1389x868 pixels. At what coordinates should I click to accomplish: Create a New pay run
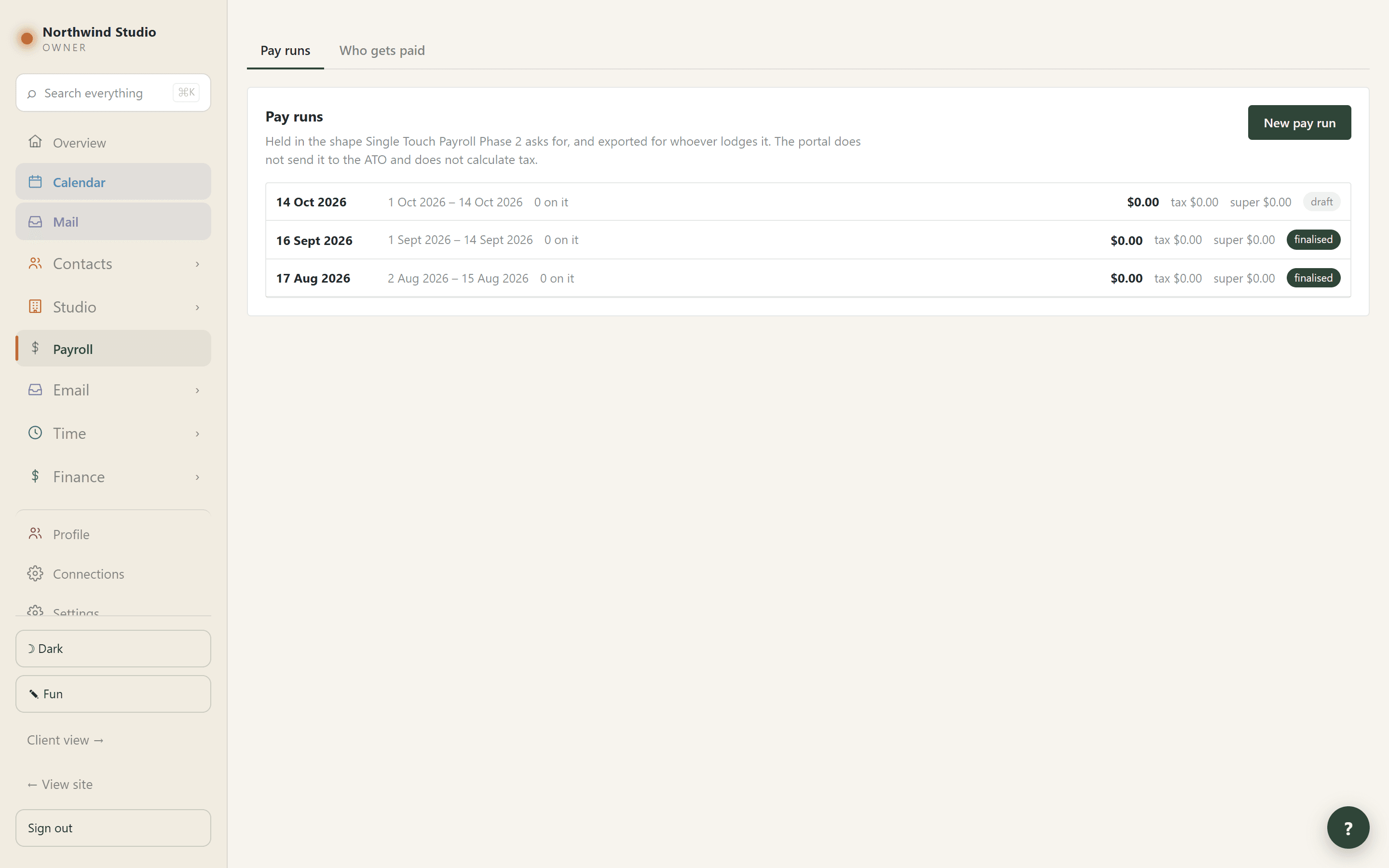pyautogui.click(x=1299, y=122)
